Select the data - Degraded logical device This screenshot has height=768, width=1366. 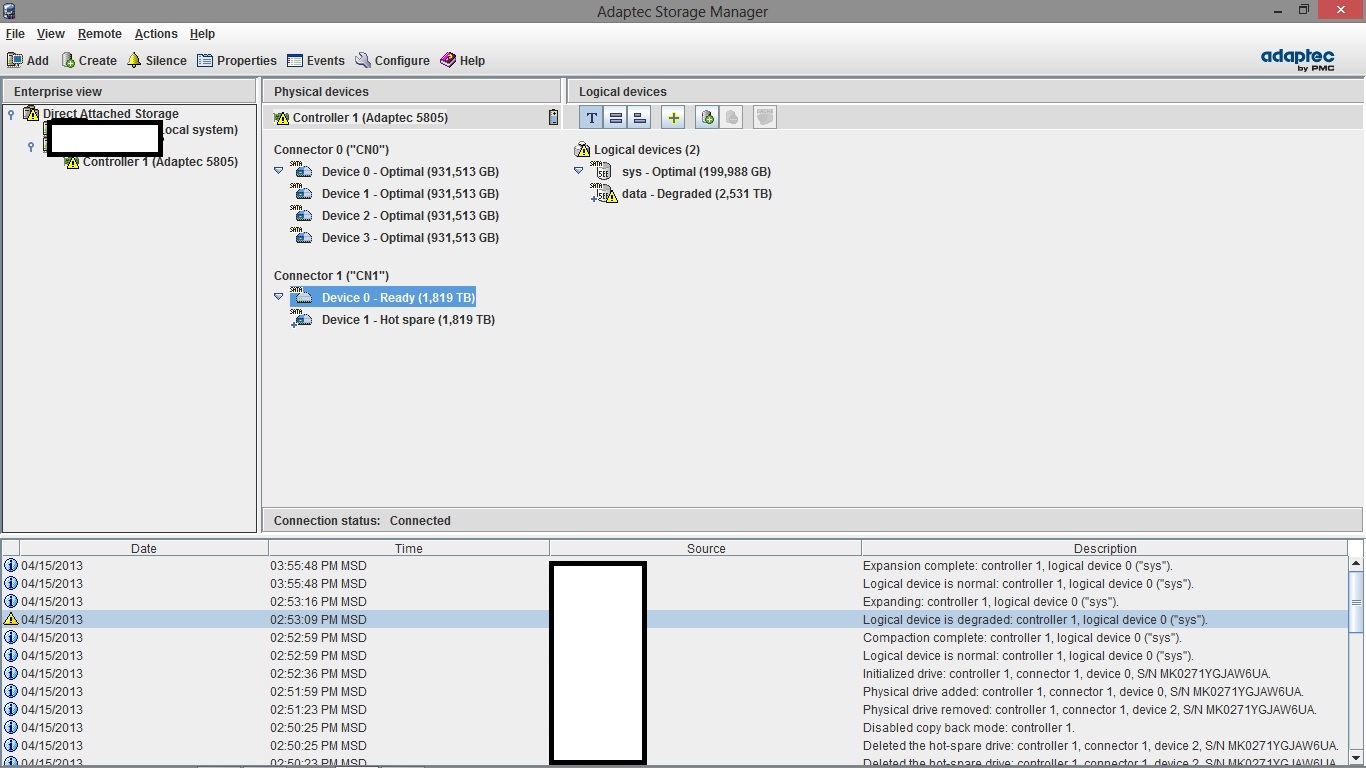point(696,194)
